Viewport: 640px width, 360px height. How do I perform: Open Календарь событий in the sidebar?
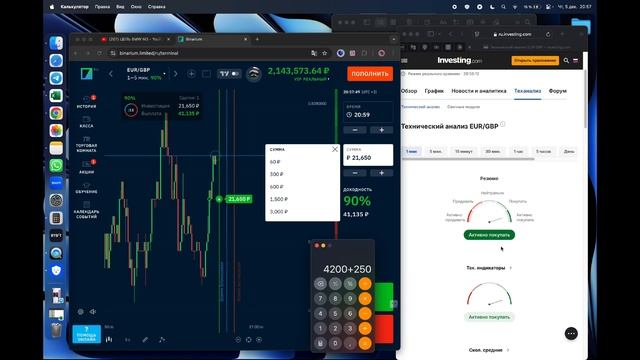pos(87,211)
